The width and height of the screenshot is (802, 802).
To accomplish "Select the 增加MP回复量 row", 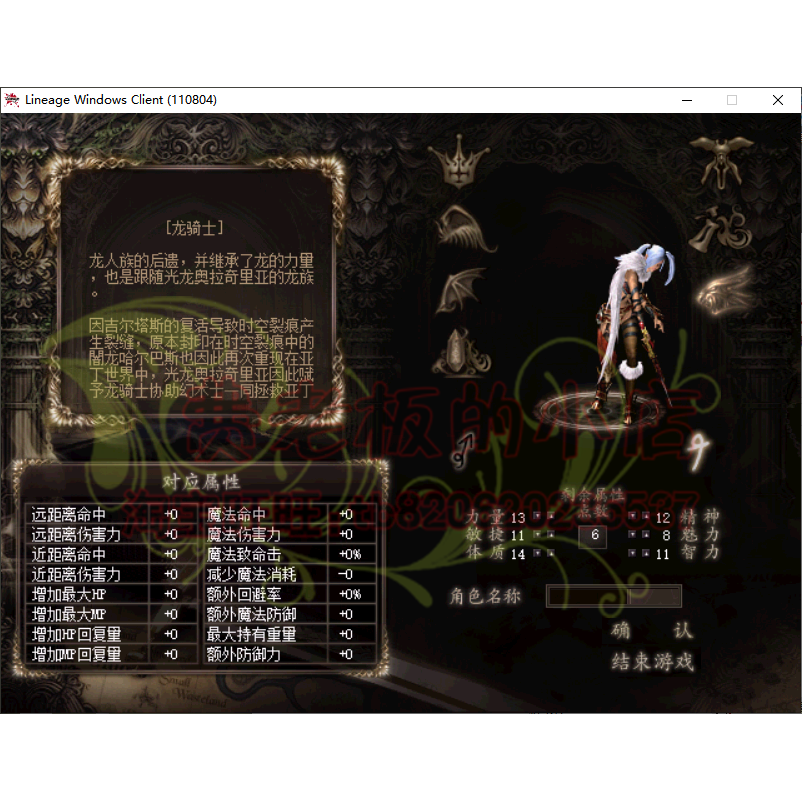I will coord(112,654).
